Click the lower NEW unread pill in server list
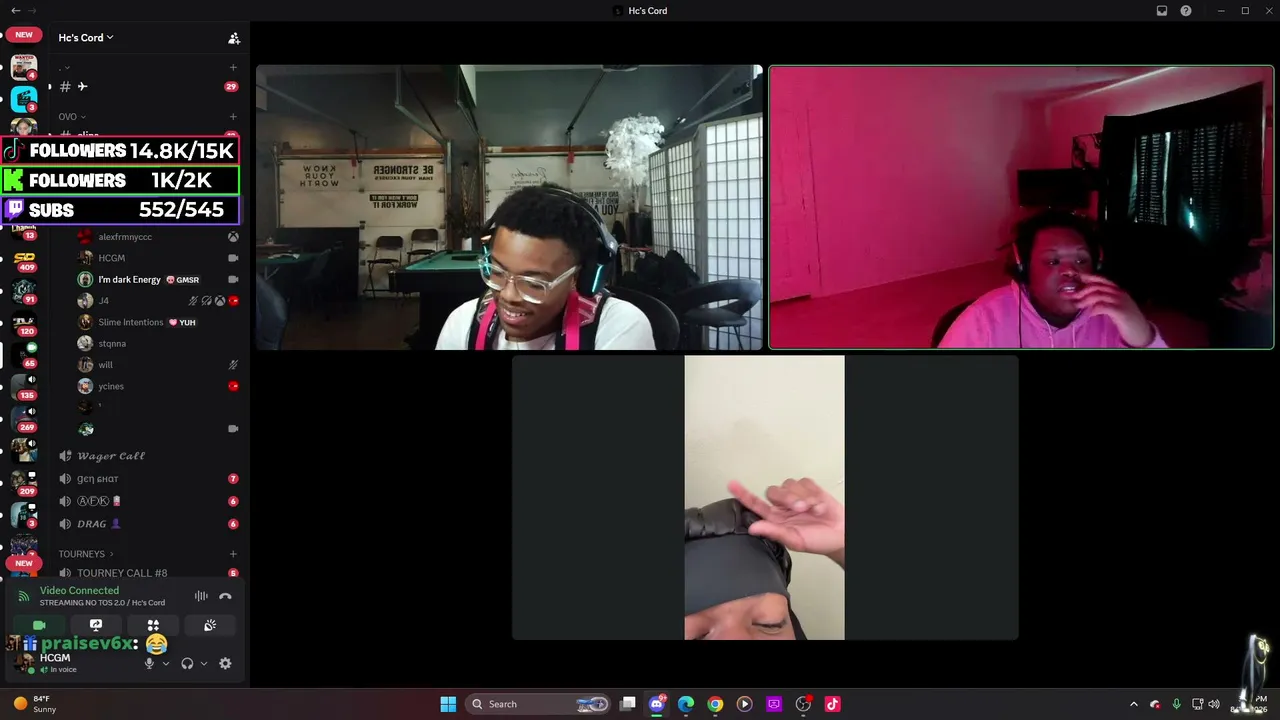Screen dimensions: 1280x720 click(24, 563)
